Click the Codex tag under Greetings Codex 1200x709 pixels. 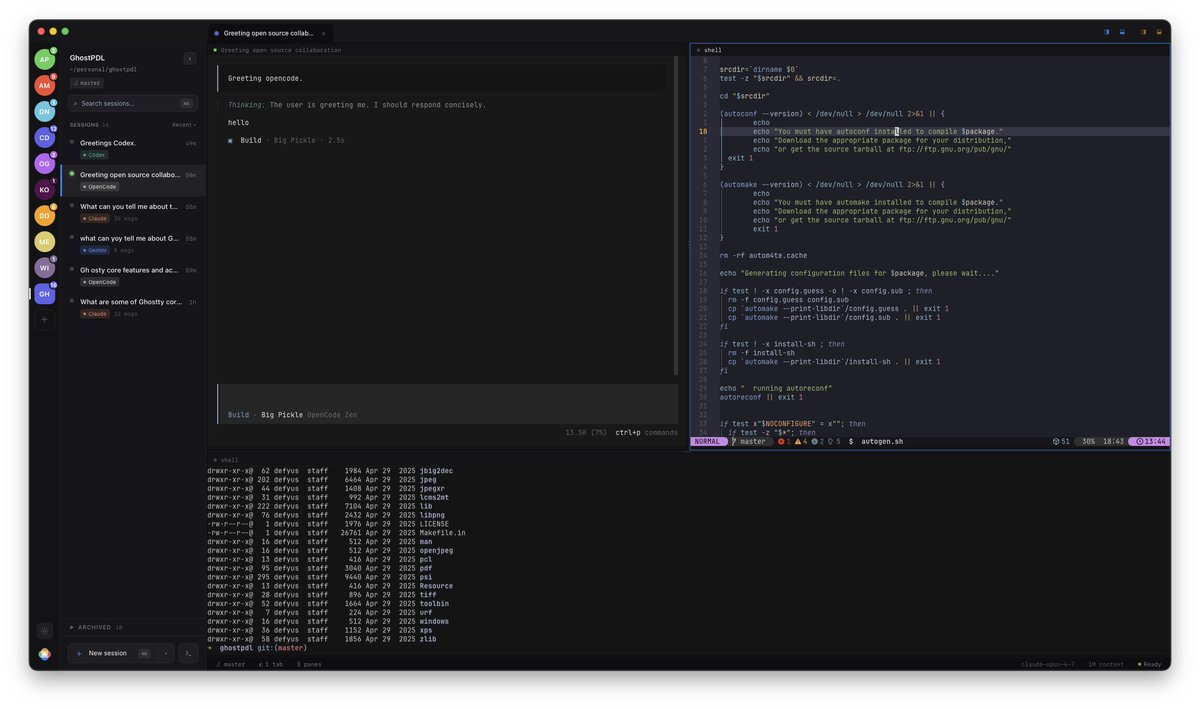(95, 155)
